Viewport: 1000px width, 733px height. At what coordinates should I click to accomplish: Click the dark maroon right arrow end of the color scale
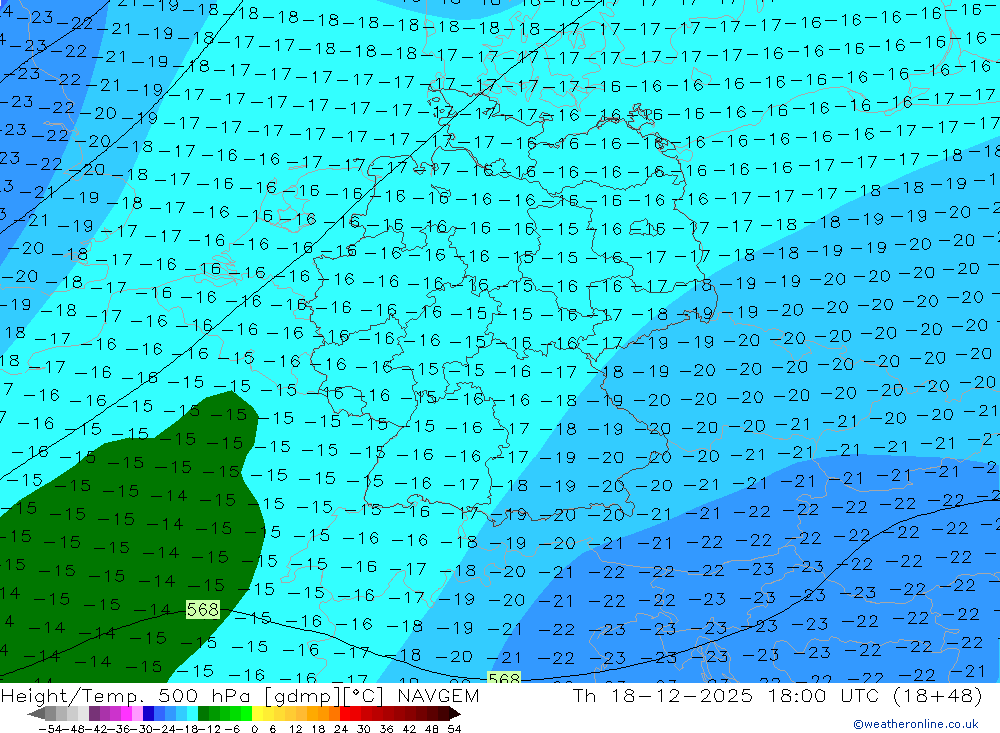(455, 713)
